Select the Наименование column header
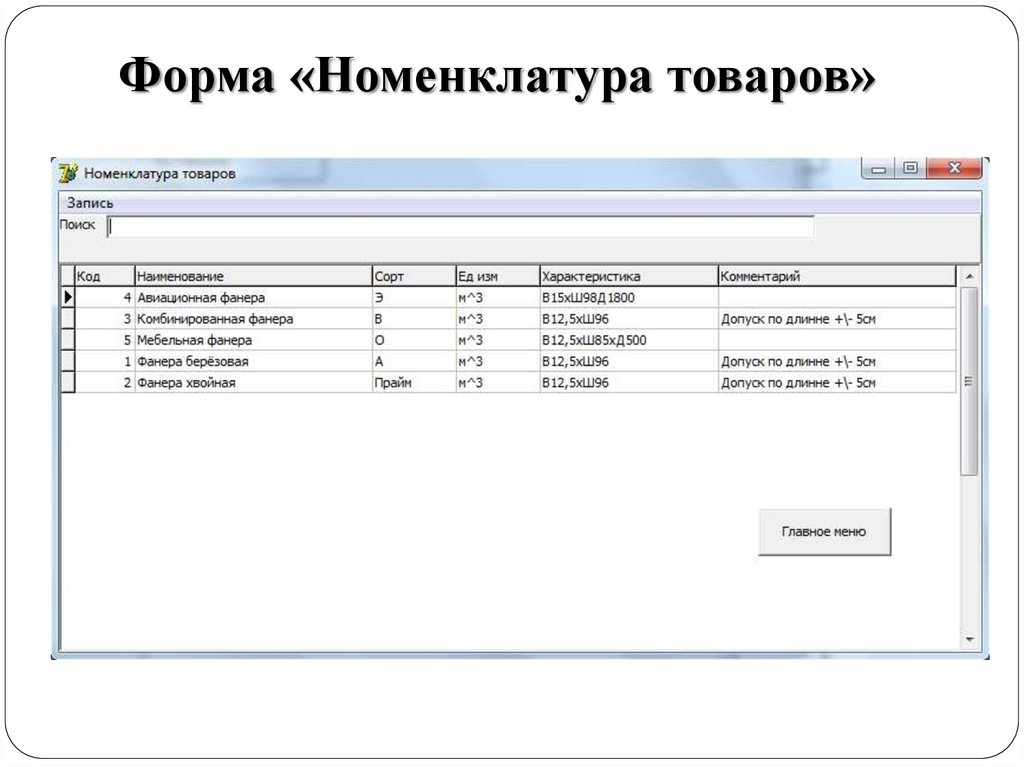 (x=250, y=274)
